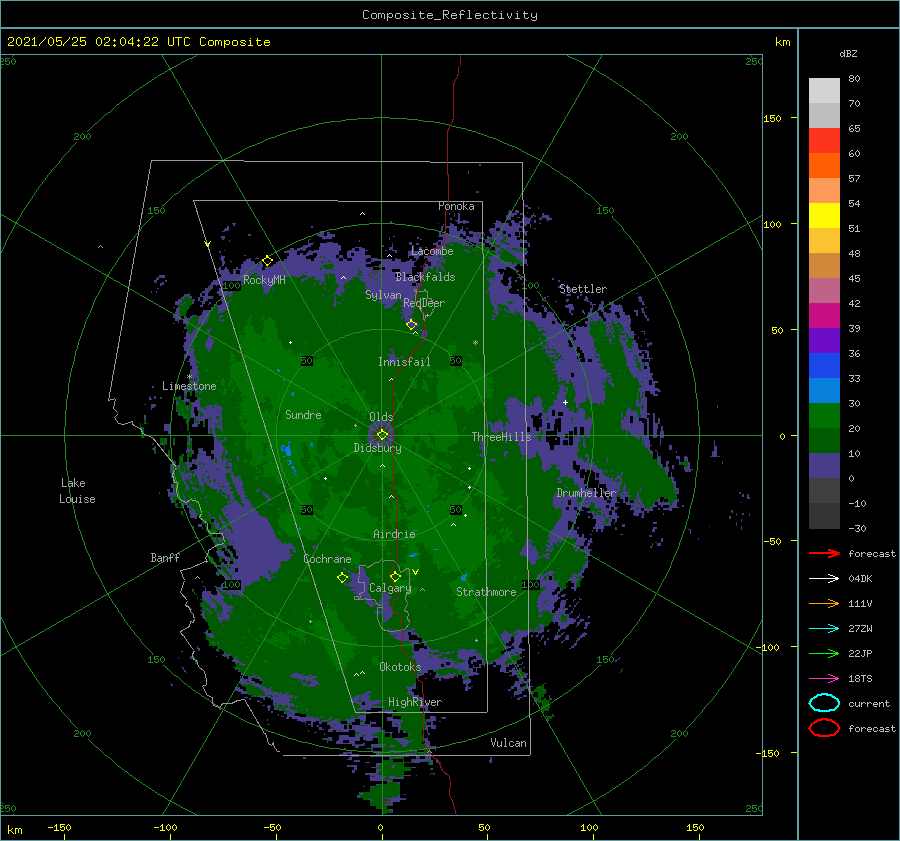Click the current legend label
The width and height of the screenshot is (900, 841).
point(869,703)
